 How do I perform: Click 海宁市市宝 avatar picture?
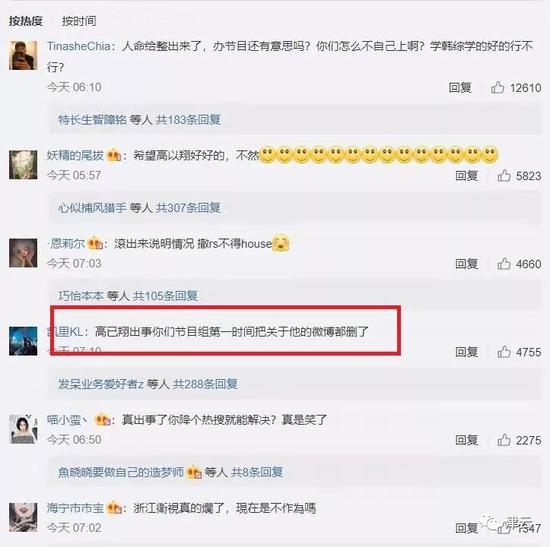point(23,517)
